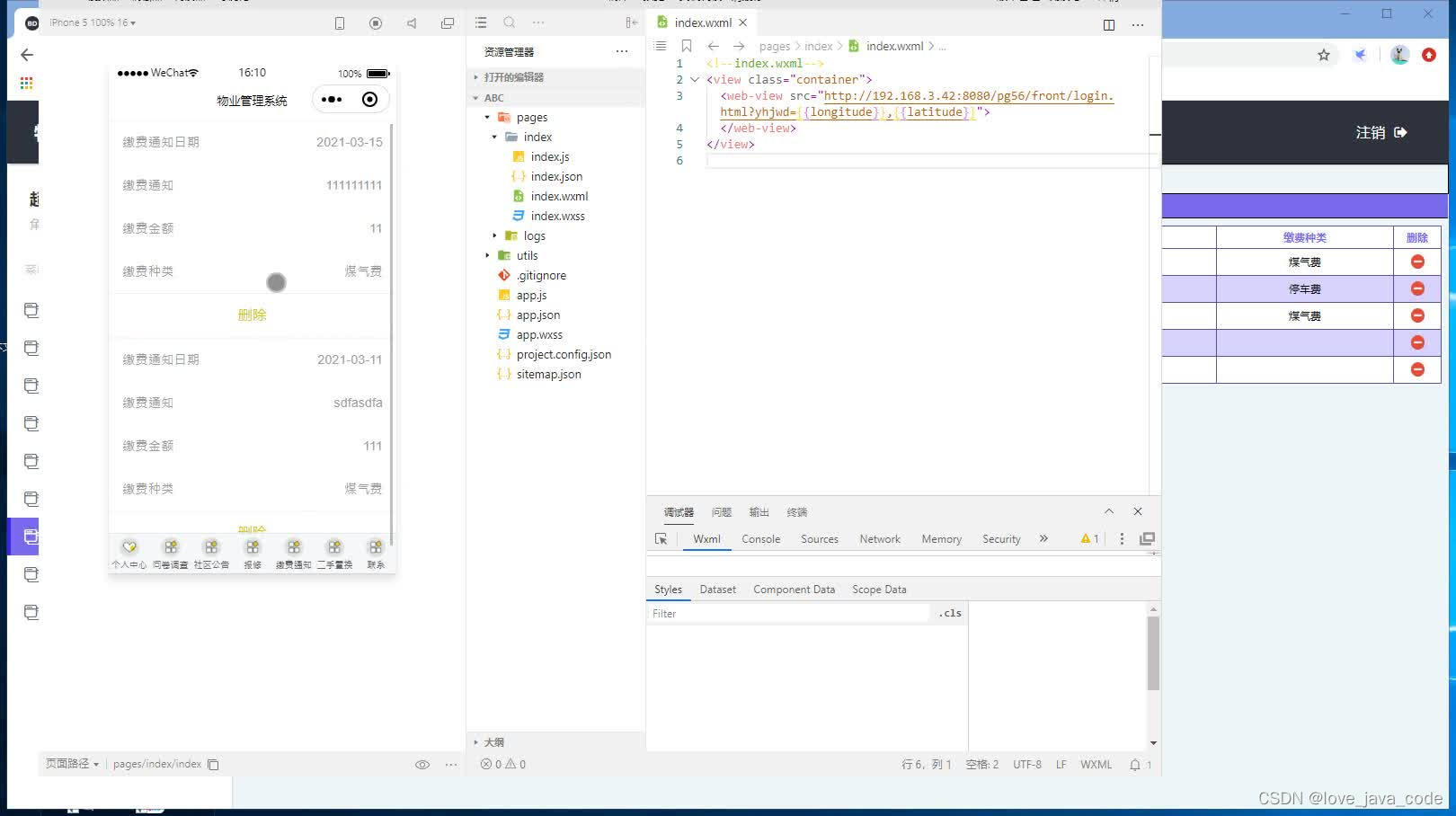1456x816 pixels.
Task: Select the Component Data tab
Action: coord(794,590)
